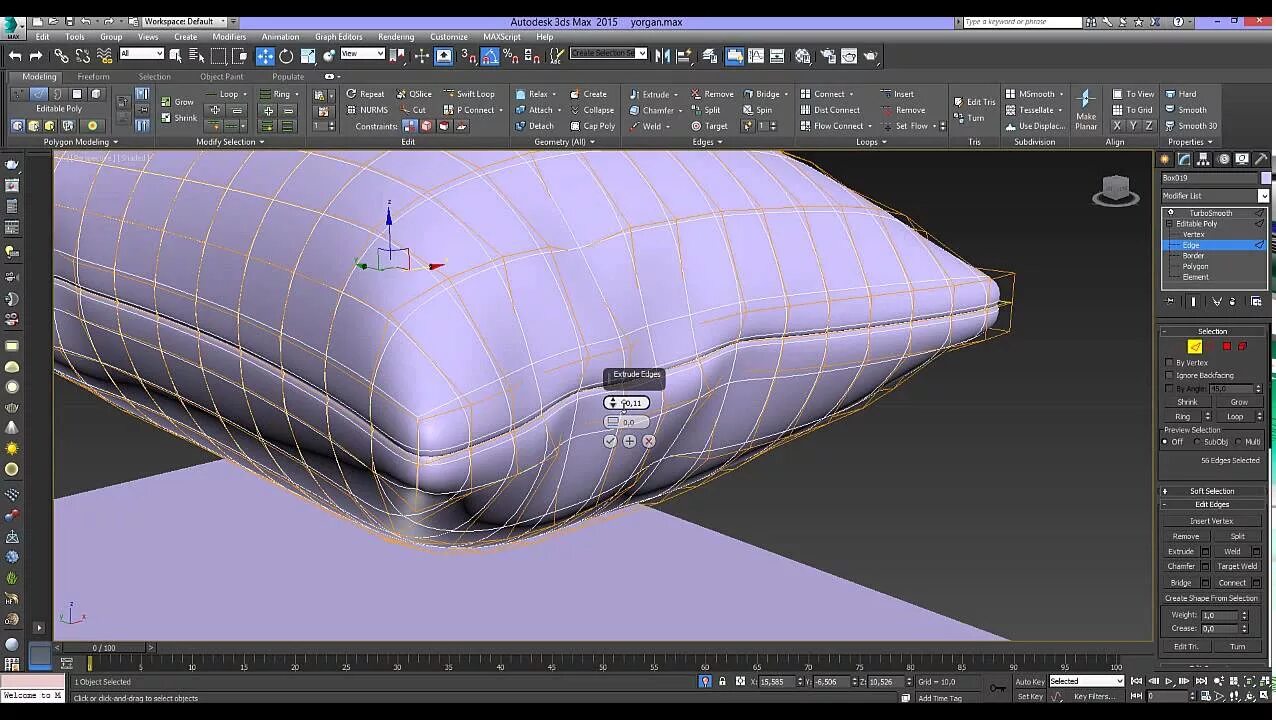Click the Swift Loop tool
This screenshot has height=720, width=1276.
click(x=469, y=94)
